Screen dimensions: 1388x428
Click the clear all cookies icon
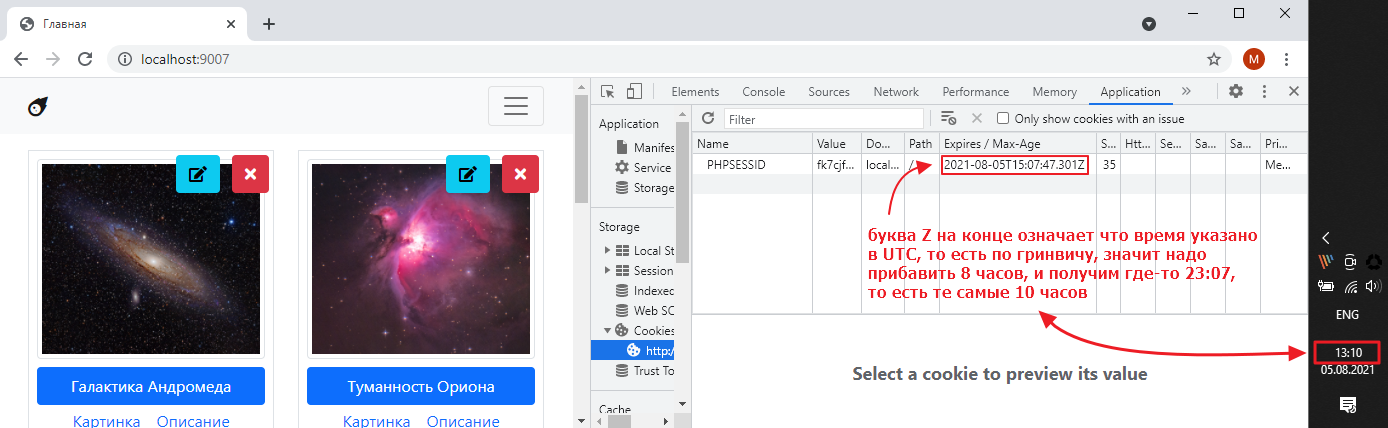click(x=949, y=119)
